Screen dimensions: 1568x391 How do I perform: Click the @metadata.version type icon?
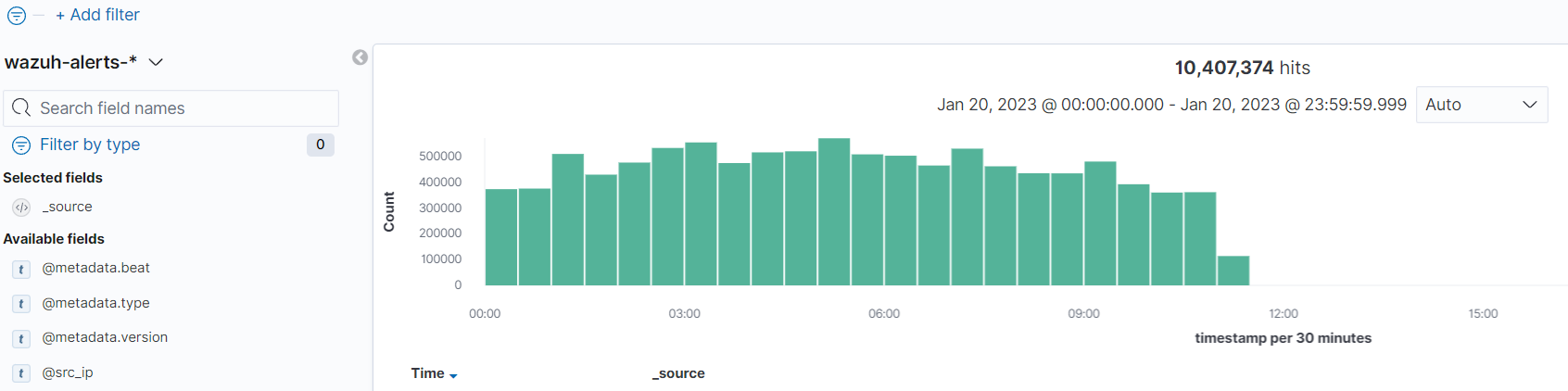pyautogui.click(x=21, y=338)
